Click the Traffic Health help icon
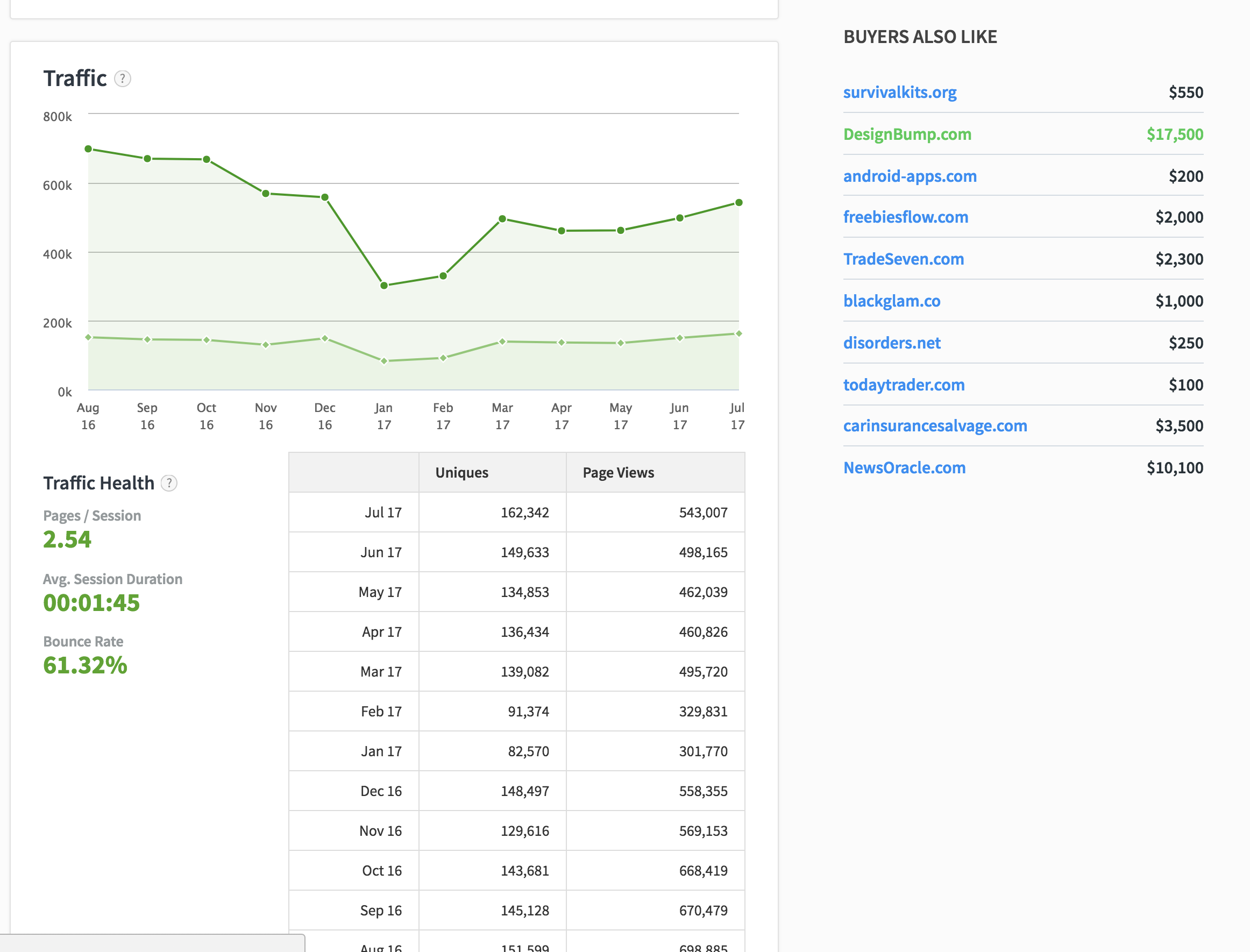Screen dimensions: 1250x952 [169, 483]
